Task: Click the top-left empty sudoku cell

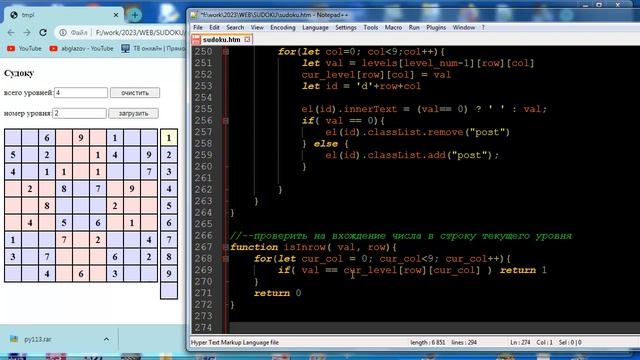Action: [13, 138]
